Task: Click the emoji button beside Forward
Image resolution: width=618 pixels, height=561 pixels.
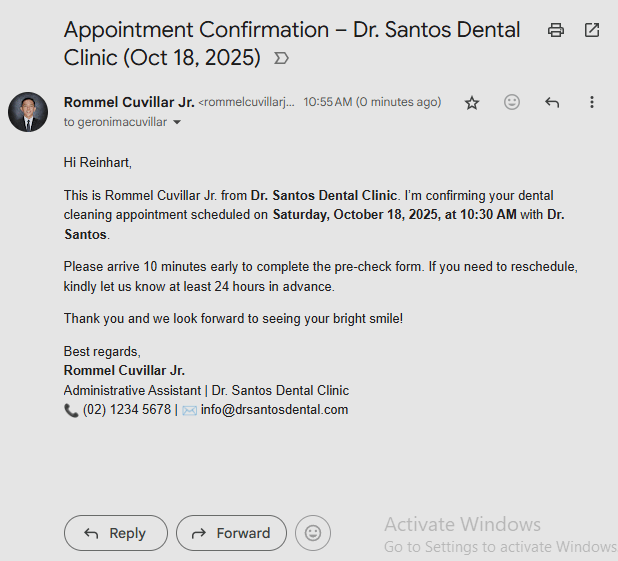Action: coord(313,533)
